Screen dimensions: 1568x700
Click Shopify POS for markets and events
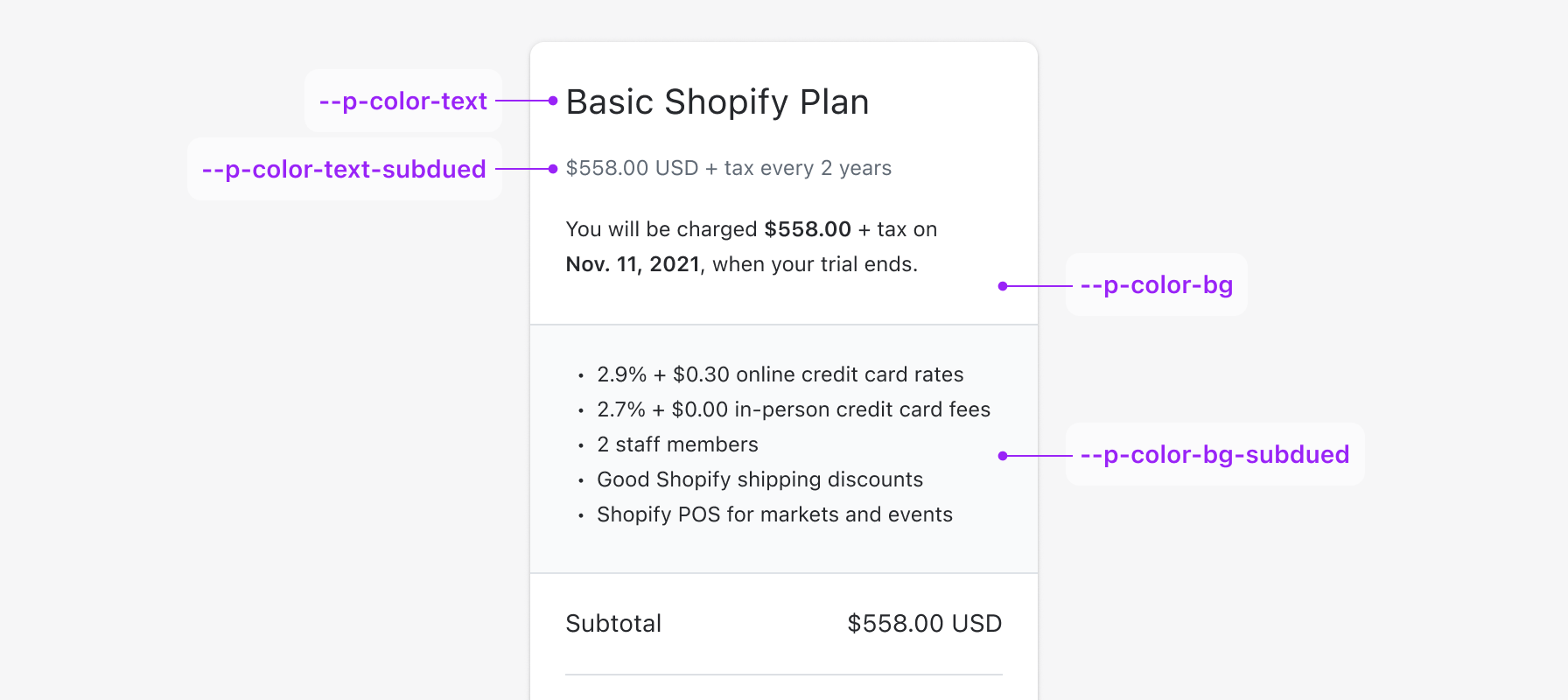pyautogui.click(x=774, y=514)
